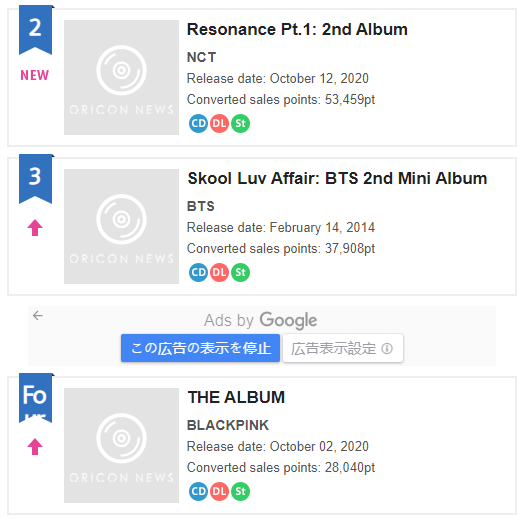Screen dimensions: 526x522
Task: Click the CD icon under BTS album
Action: (x=198, y=272)
